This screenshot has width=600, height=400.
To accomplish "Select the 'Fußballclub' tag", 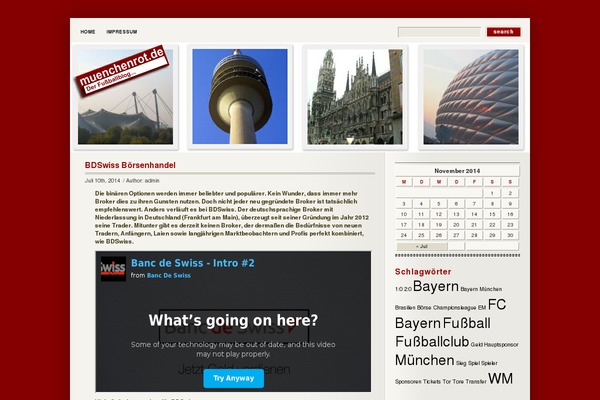I will tap(432, 341).
